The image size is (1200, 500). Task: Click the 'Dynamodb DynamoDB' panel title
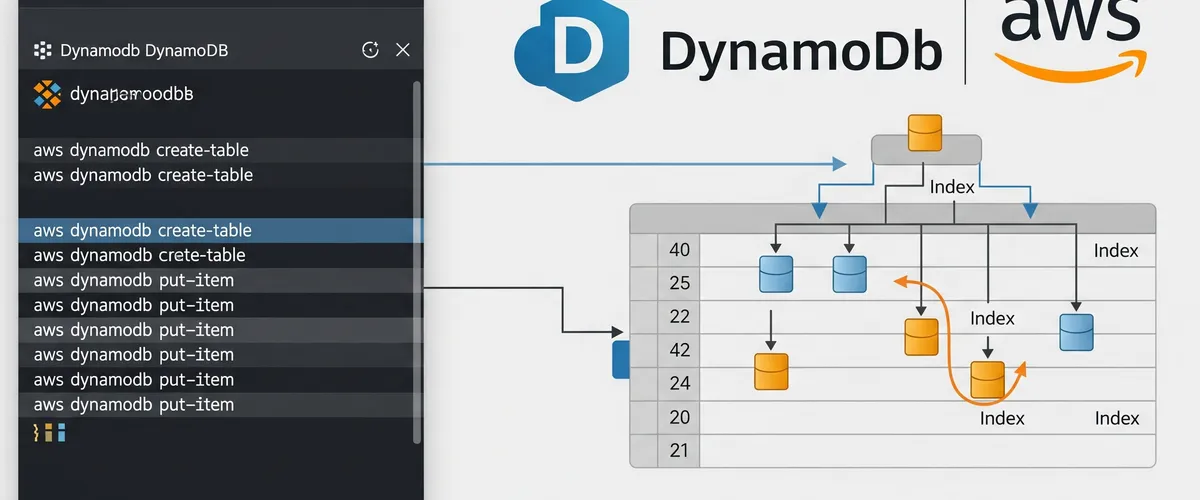146,50
